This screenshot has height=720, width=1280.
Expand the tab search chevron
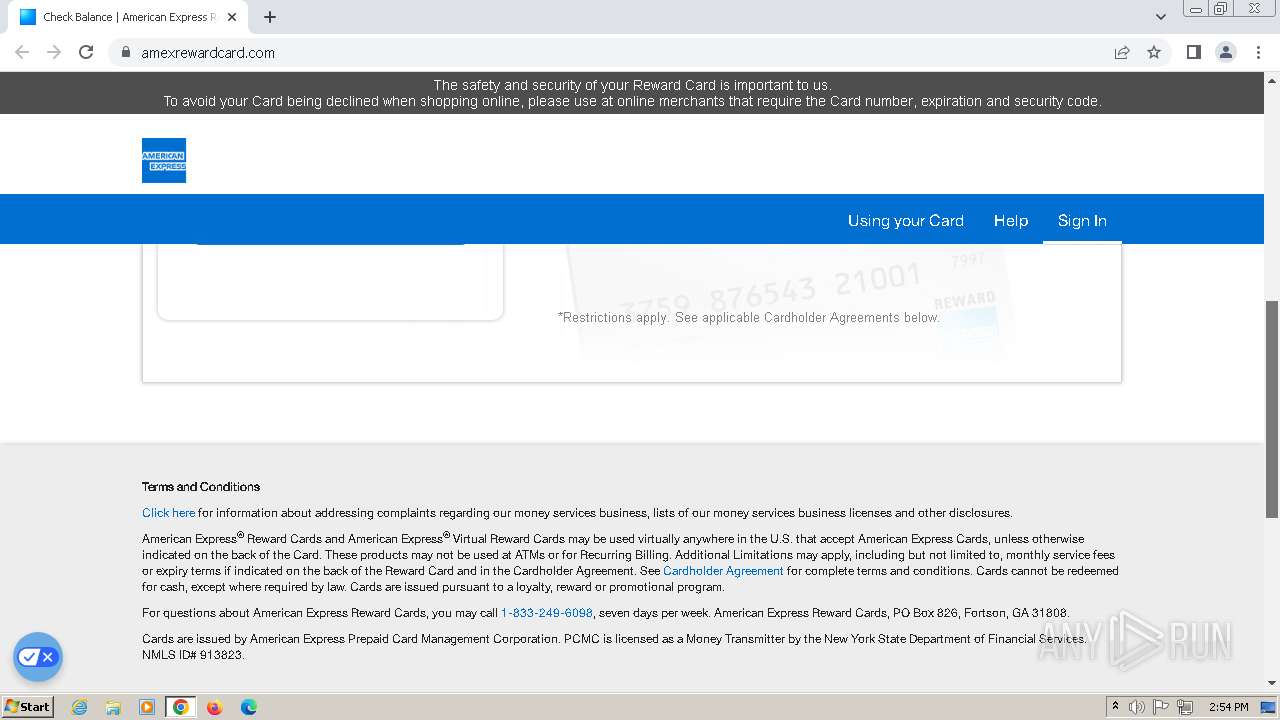click(1160, 17)
